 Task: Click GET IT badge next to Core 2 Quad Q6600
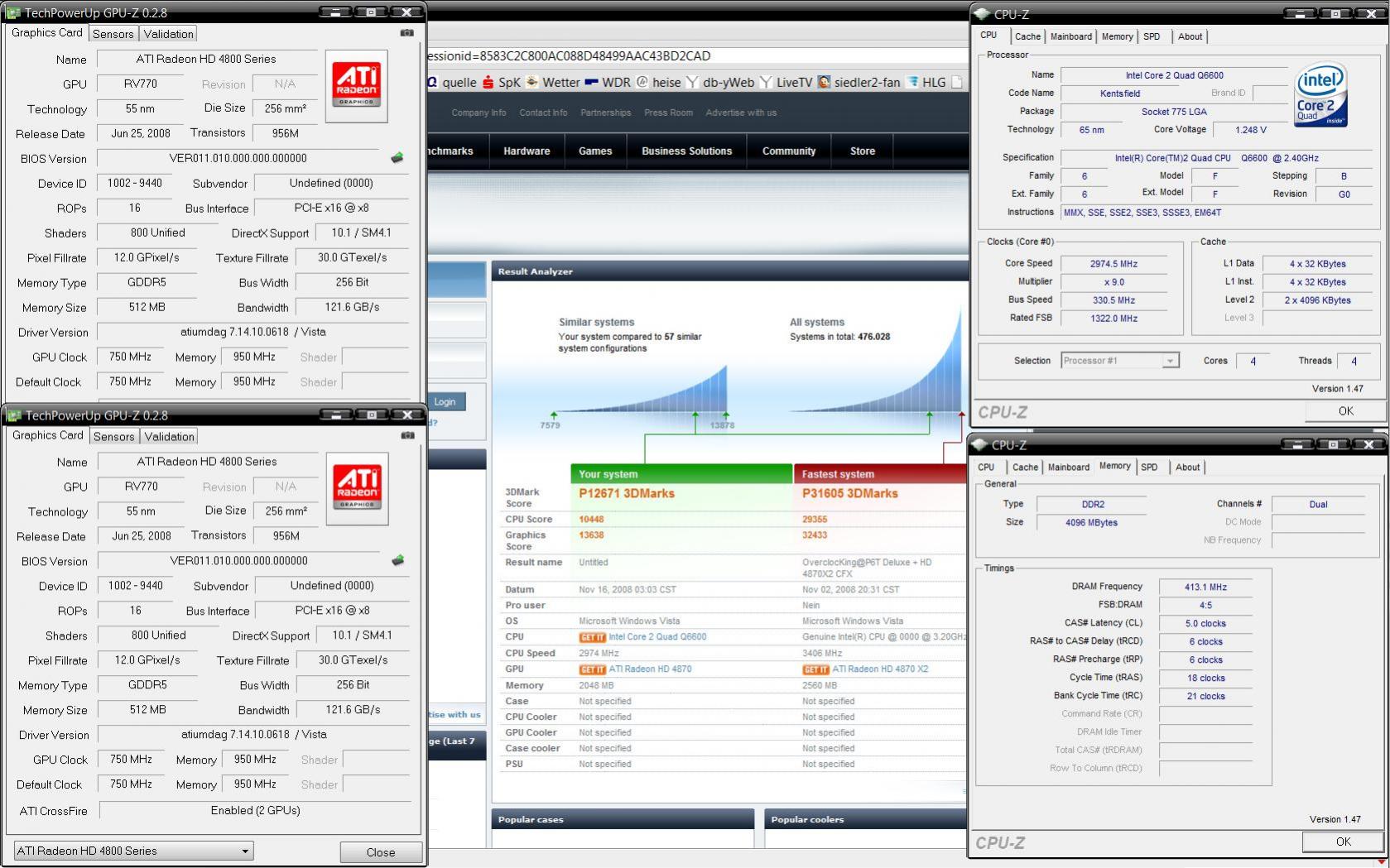592,638
